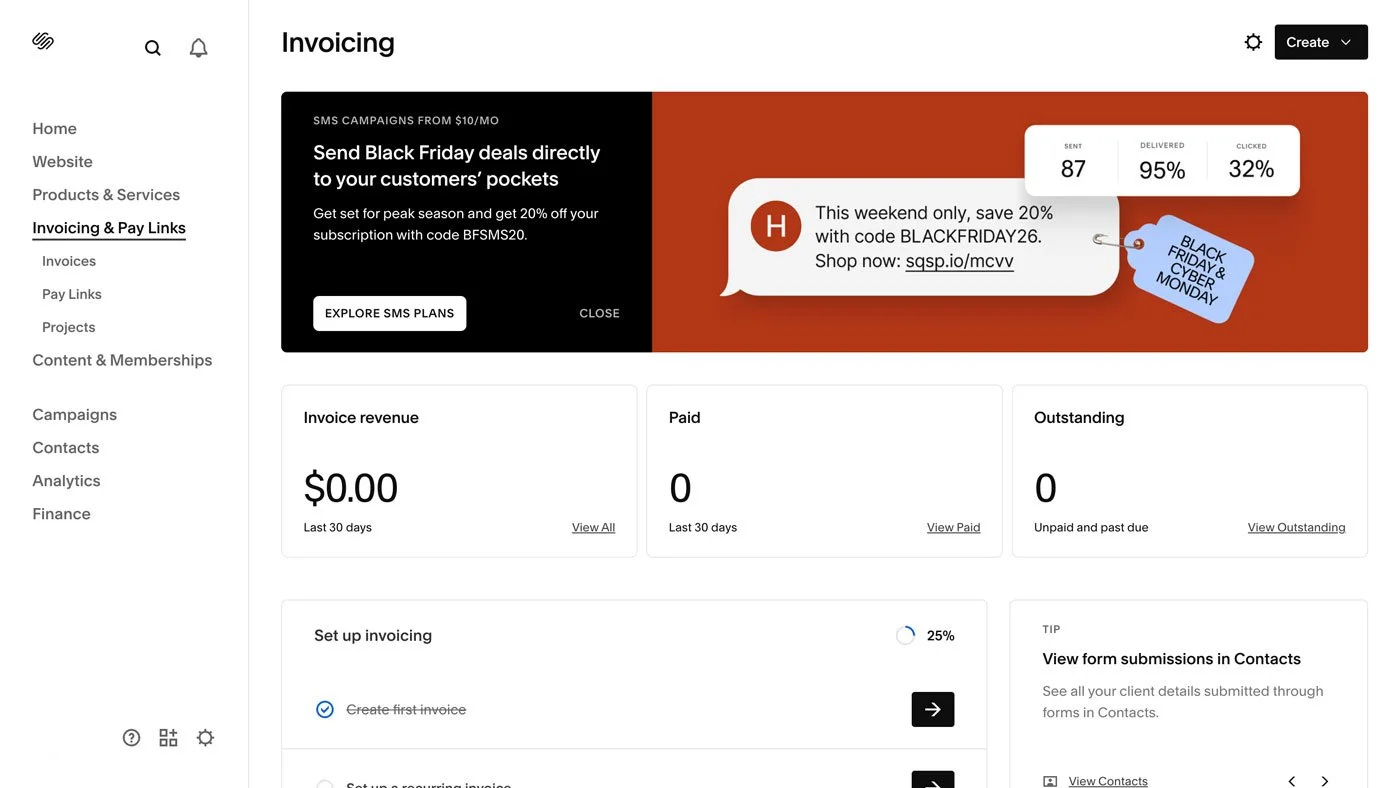Open Invoices sub-item
The image size is (1400, 788).
69,261
